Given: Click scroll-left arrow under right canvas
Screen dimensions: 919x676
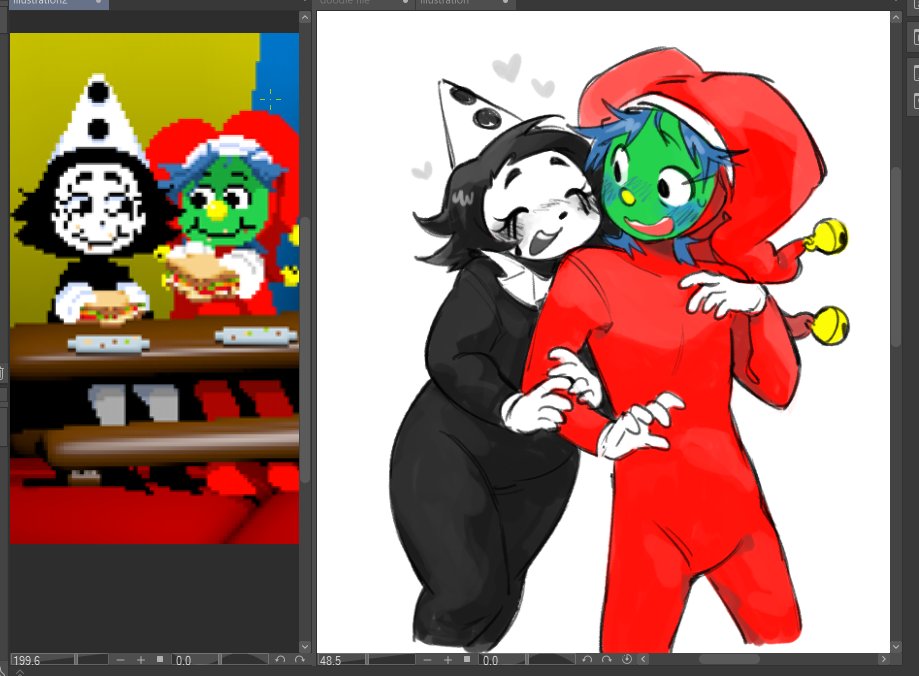Looking at the screenshot, I should [x=643, y=660].
